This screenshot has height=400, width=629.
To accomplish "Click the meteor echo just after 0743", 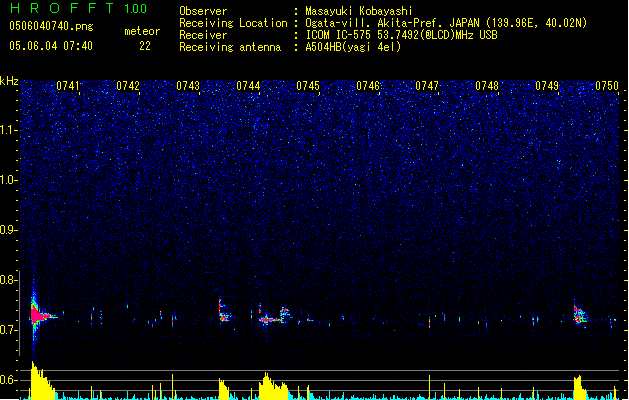I will 224,312.
